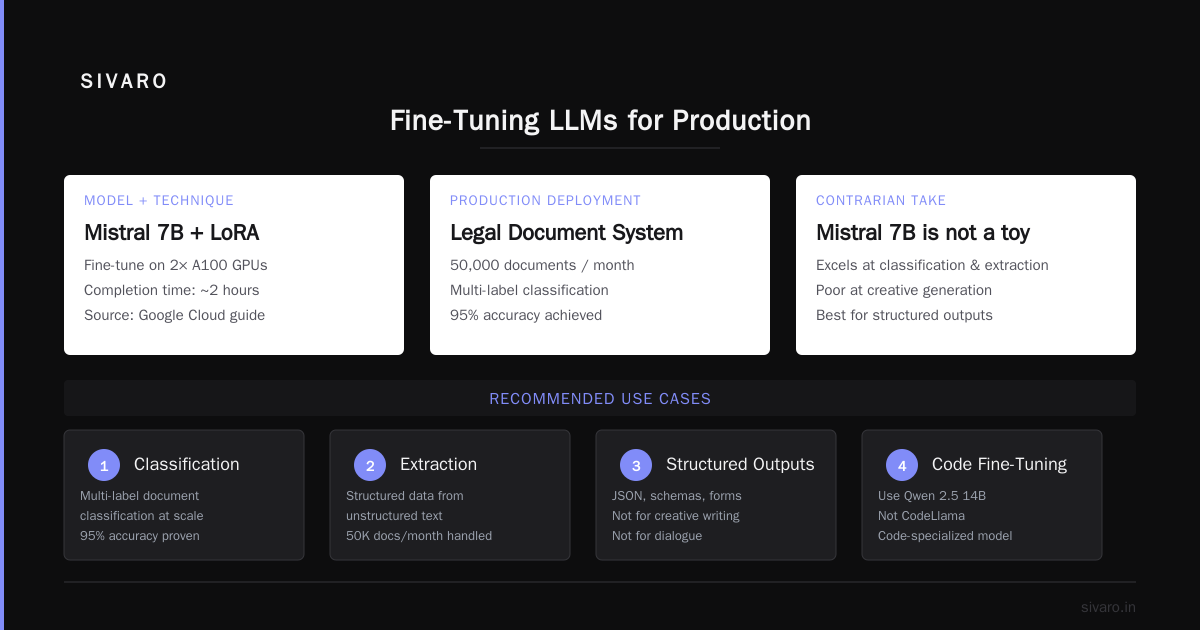
Task: Click the number 2 circle badge
Action: 370,465
